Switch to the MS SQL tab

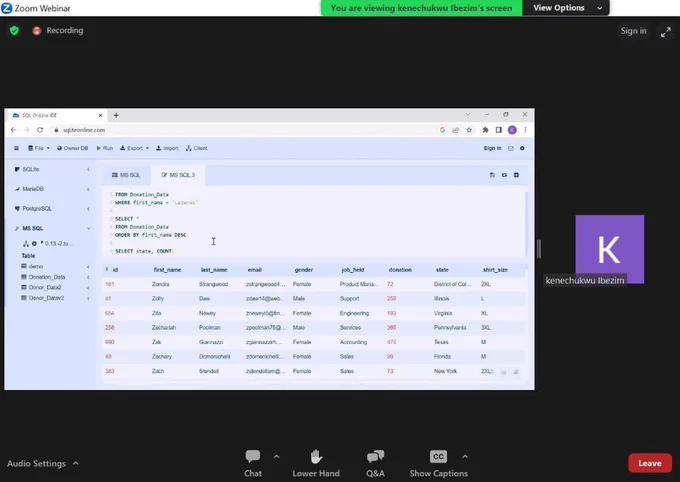(x=126, y=175)
